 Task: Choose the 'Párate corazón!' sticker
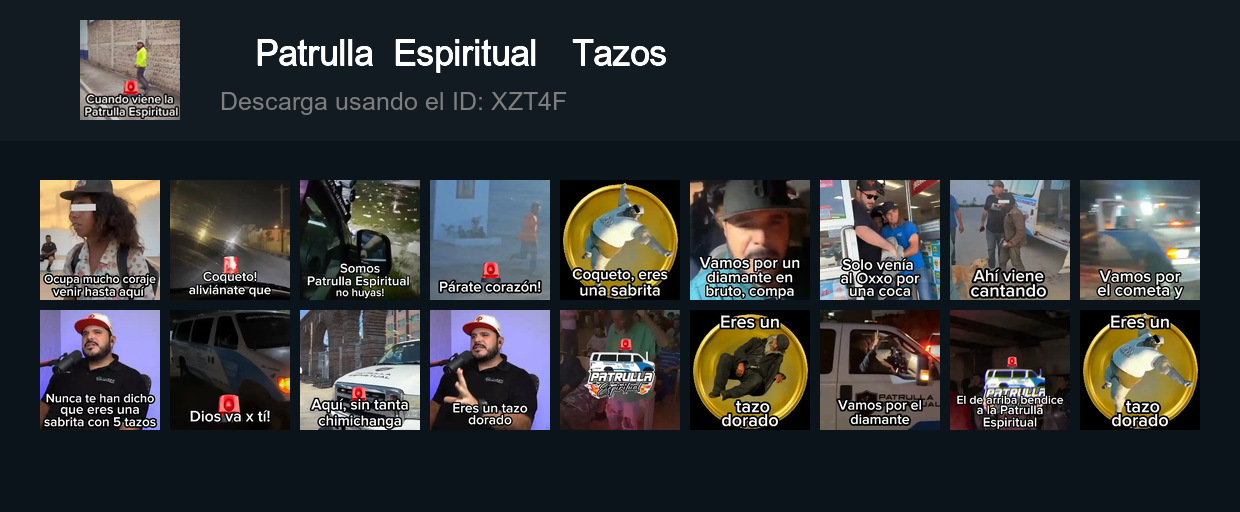click(x=490, y=240)
